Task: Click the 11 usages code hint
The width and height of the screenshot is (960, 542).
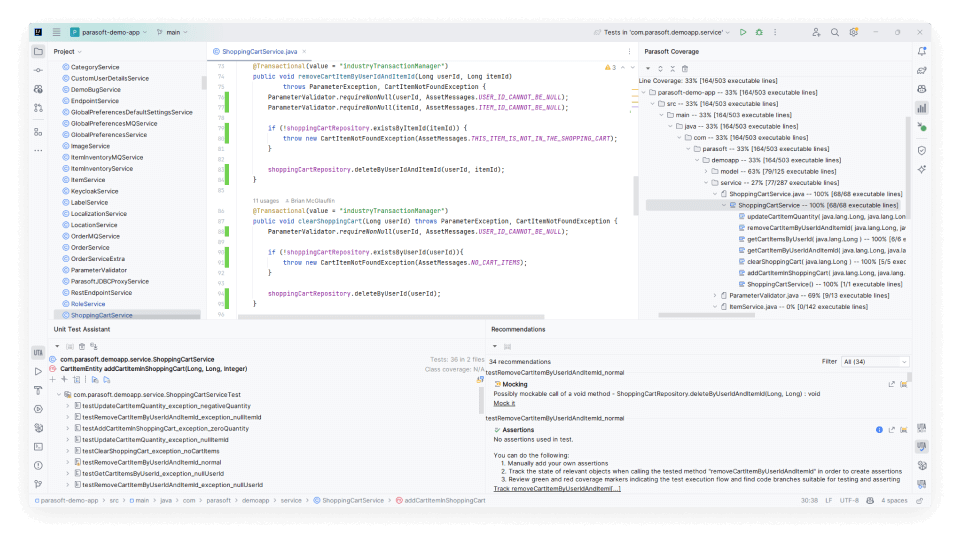Action: coord(265,201)
